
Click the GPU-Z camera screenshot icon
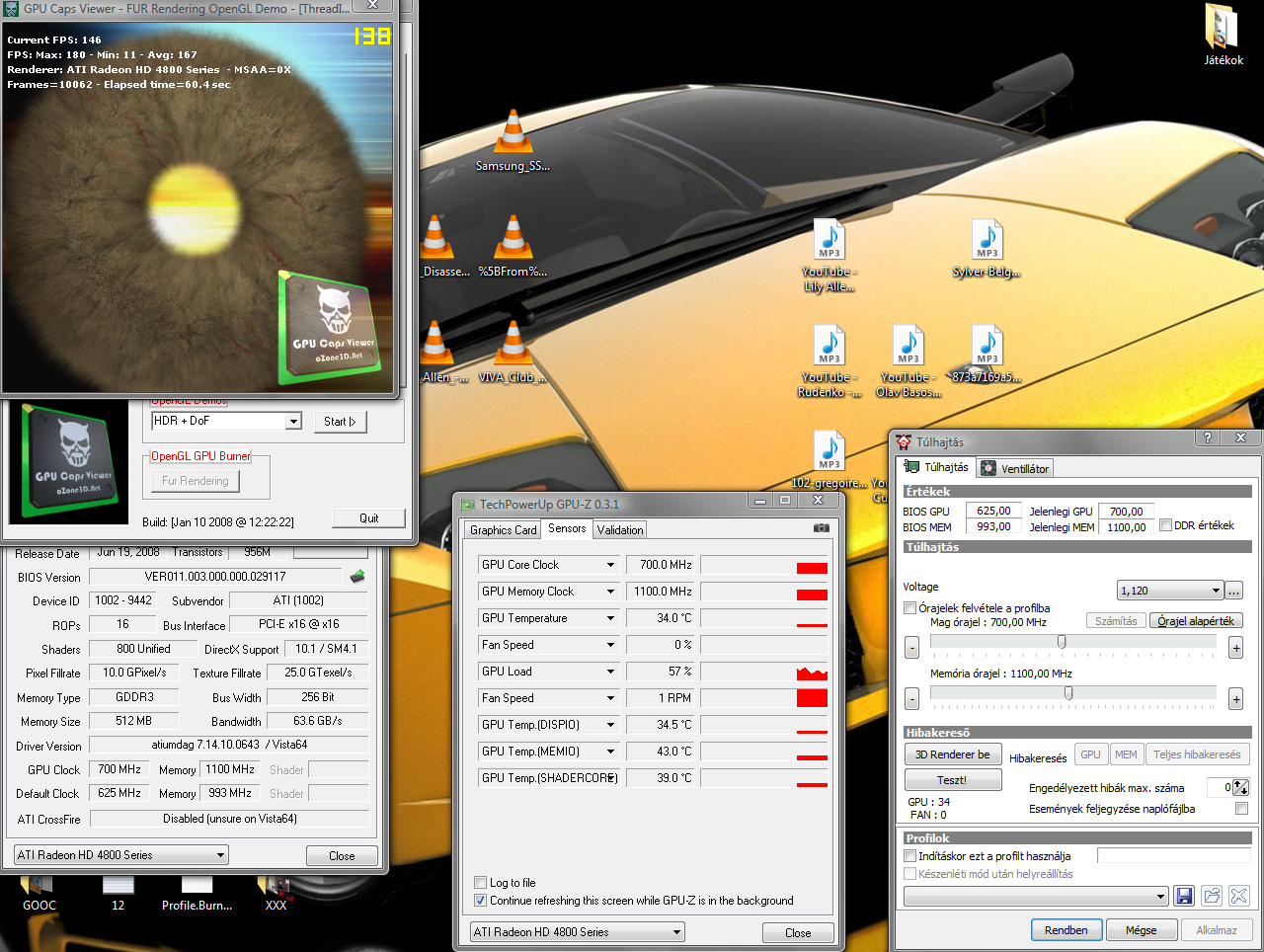point(821,528)
